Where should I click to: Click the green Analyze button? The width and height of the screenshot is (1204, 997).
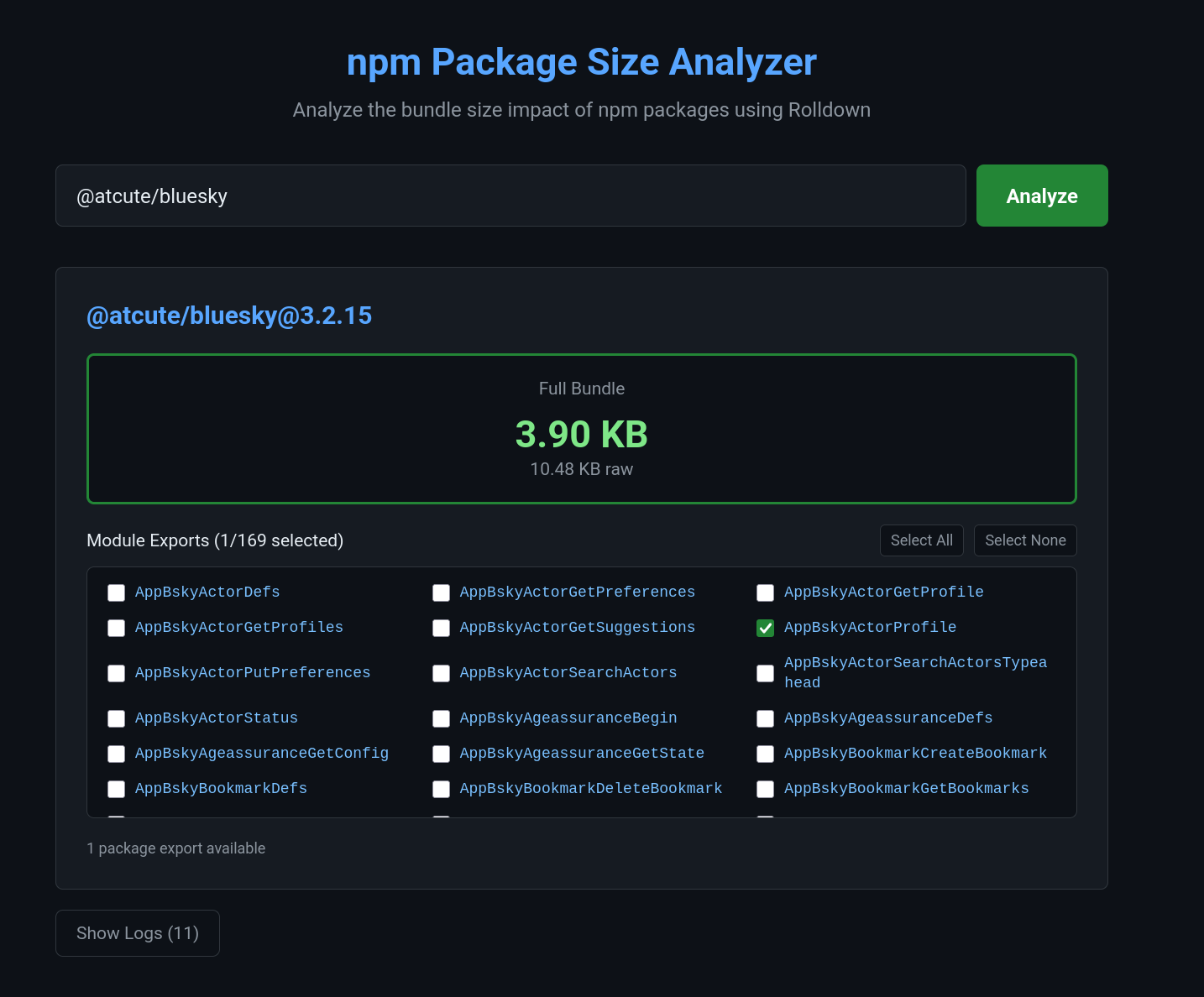pos(1041,196)
